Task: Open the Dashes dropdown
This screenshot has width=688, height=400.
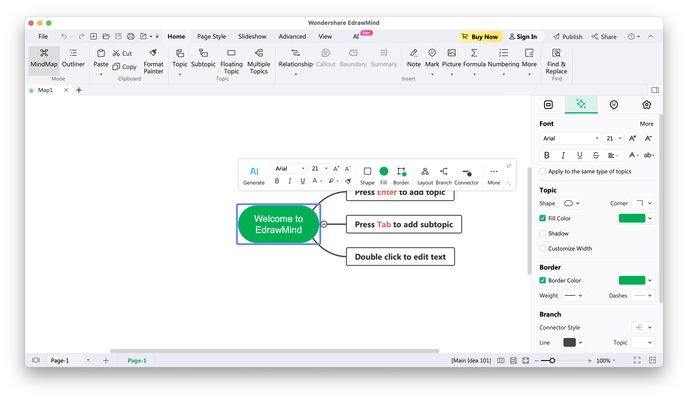Action: 644,296
